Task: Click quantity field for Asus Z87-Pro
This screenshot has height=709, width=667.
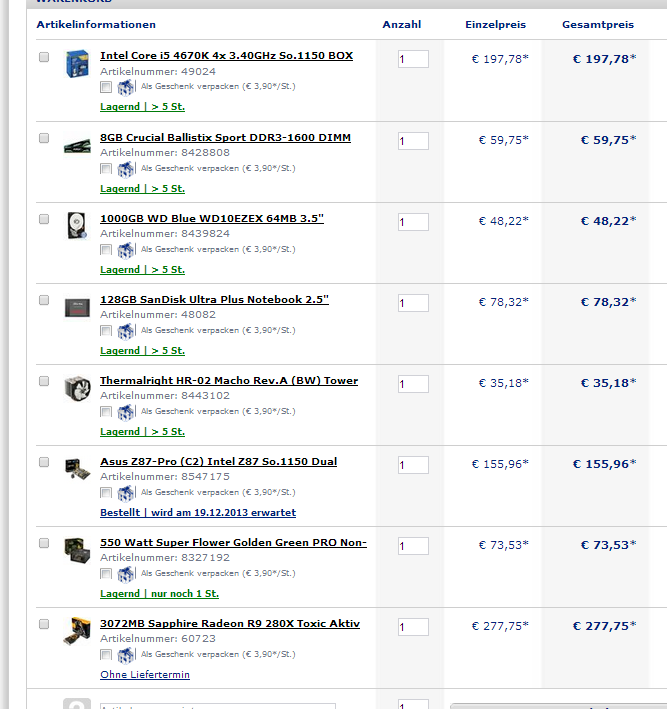Action: pos(413,465)
